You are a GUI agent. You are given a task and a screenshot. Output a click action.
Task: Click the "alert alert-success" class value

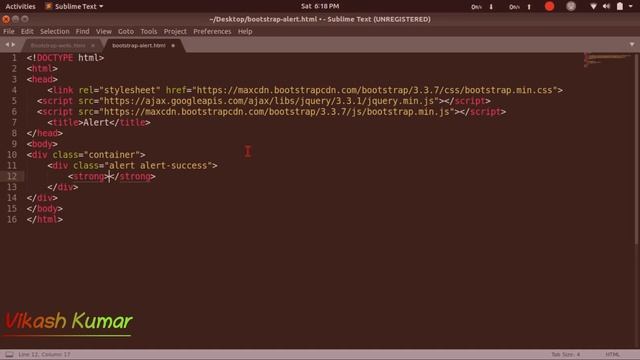tap(158, 166)
